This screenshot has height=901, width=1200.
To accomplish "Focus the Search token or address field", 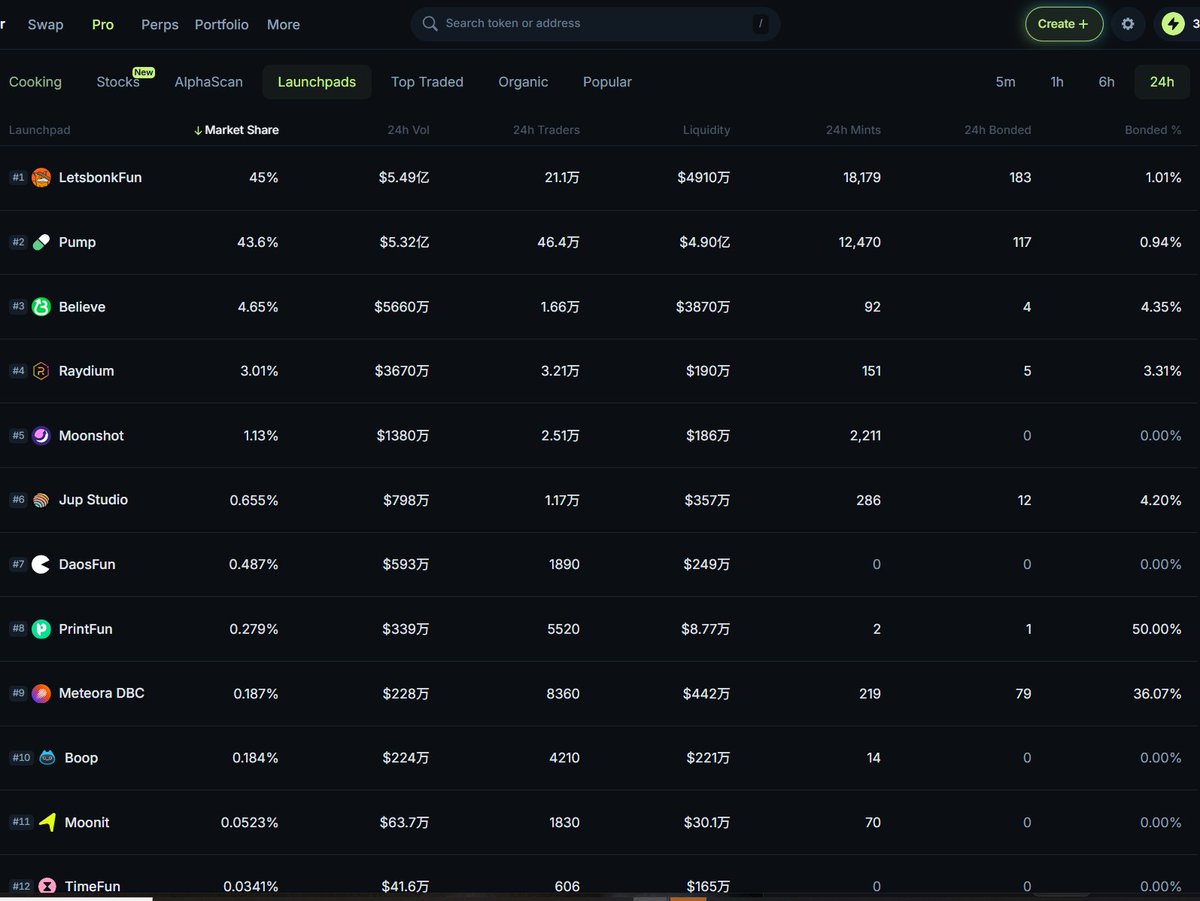I will [x=595, y=24].
